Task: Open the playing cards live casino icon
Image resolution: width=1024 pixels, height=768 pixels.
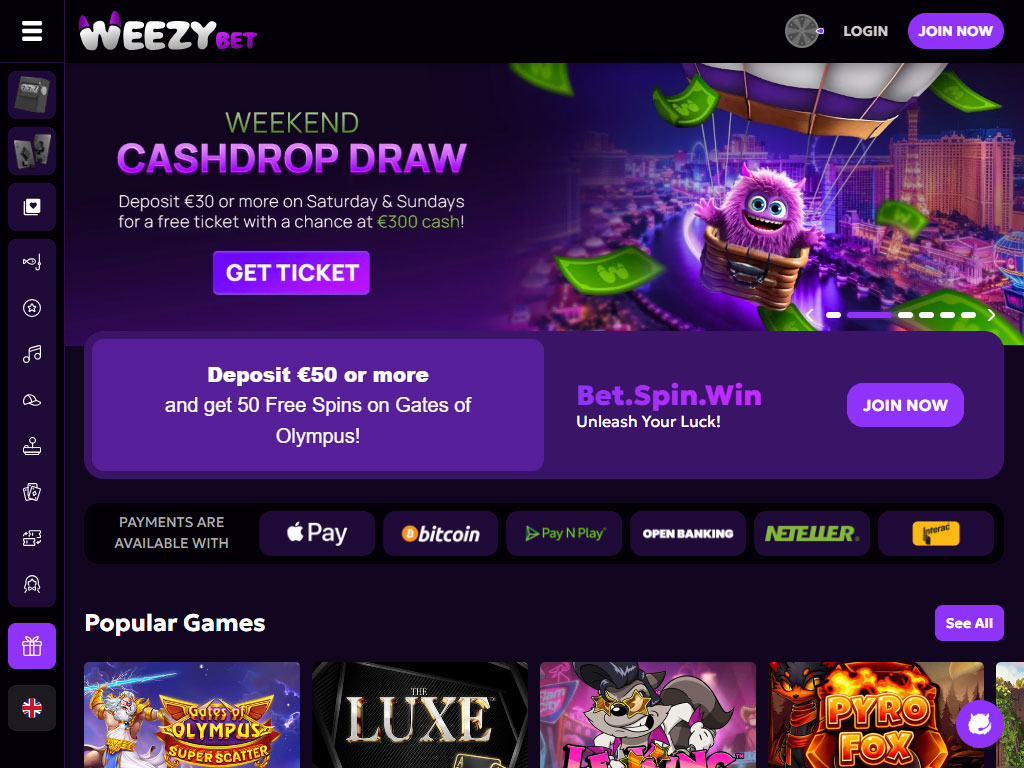Action: (32, 151)
